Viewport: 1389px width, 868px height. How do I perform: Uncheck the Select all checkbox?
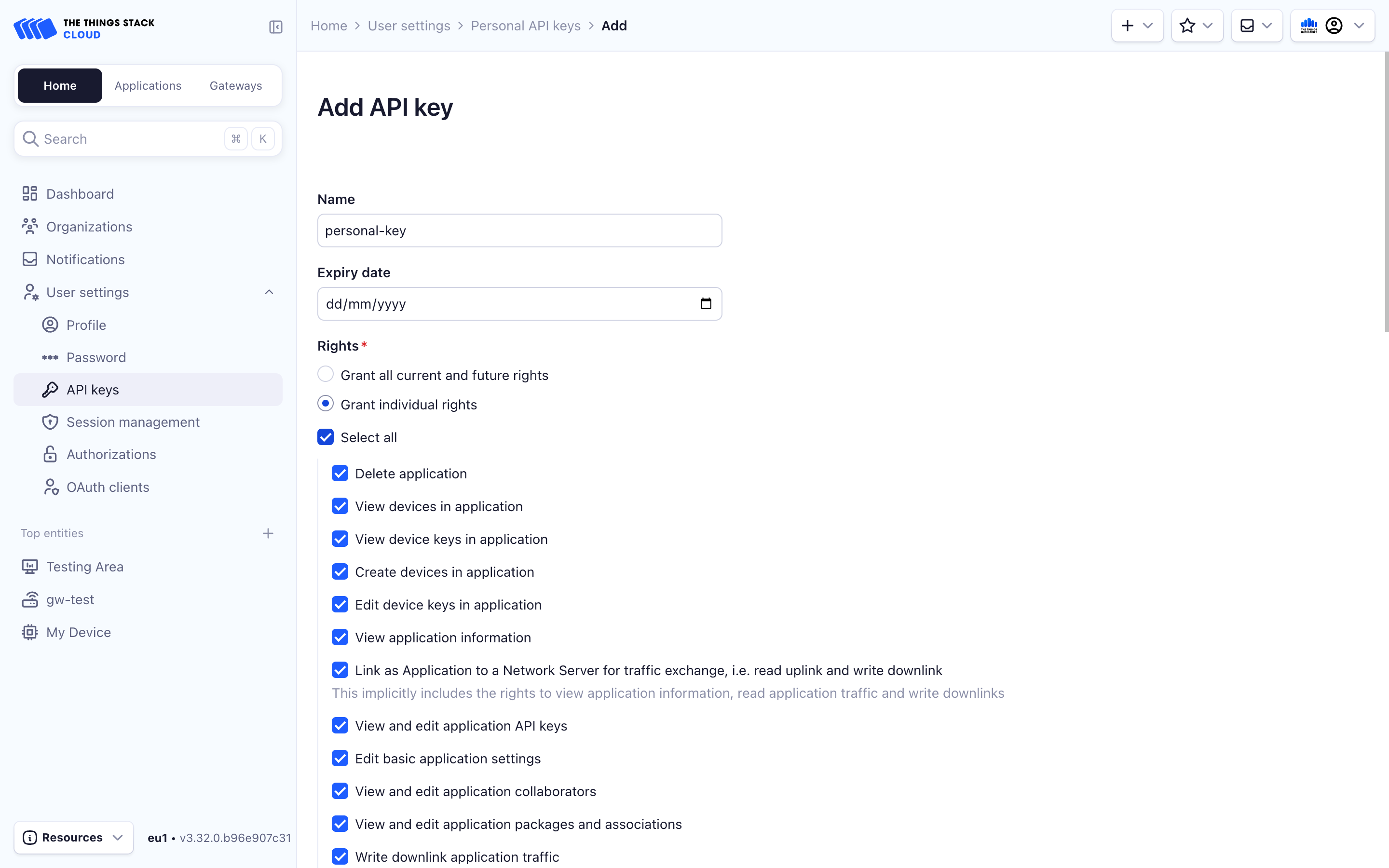click(x=326, y=437)
